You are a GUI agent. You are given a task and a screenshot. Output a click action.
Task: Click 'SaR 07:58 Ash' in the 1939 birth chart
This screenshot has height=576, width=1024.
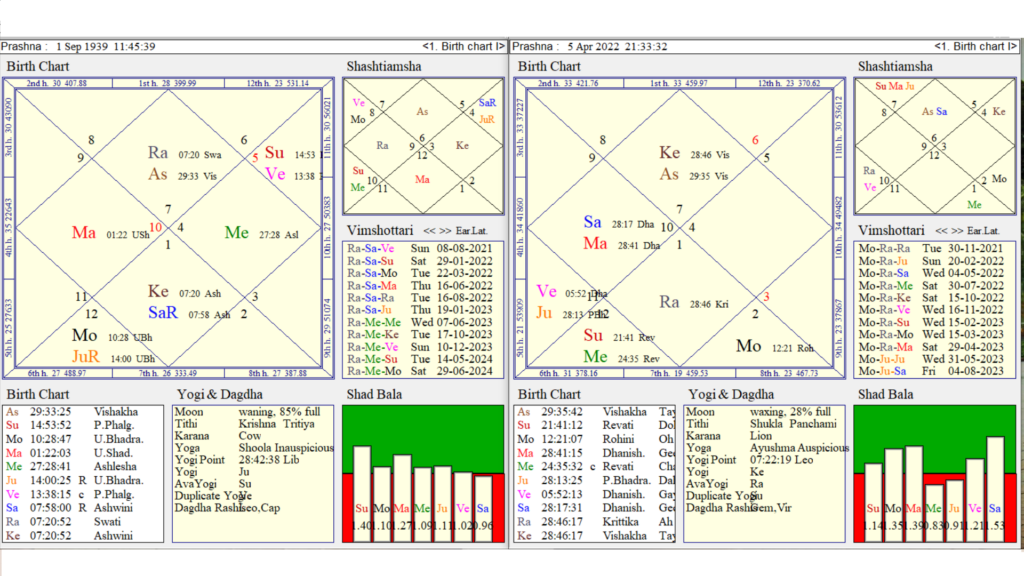click(189, 313)
